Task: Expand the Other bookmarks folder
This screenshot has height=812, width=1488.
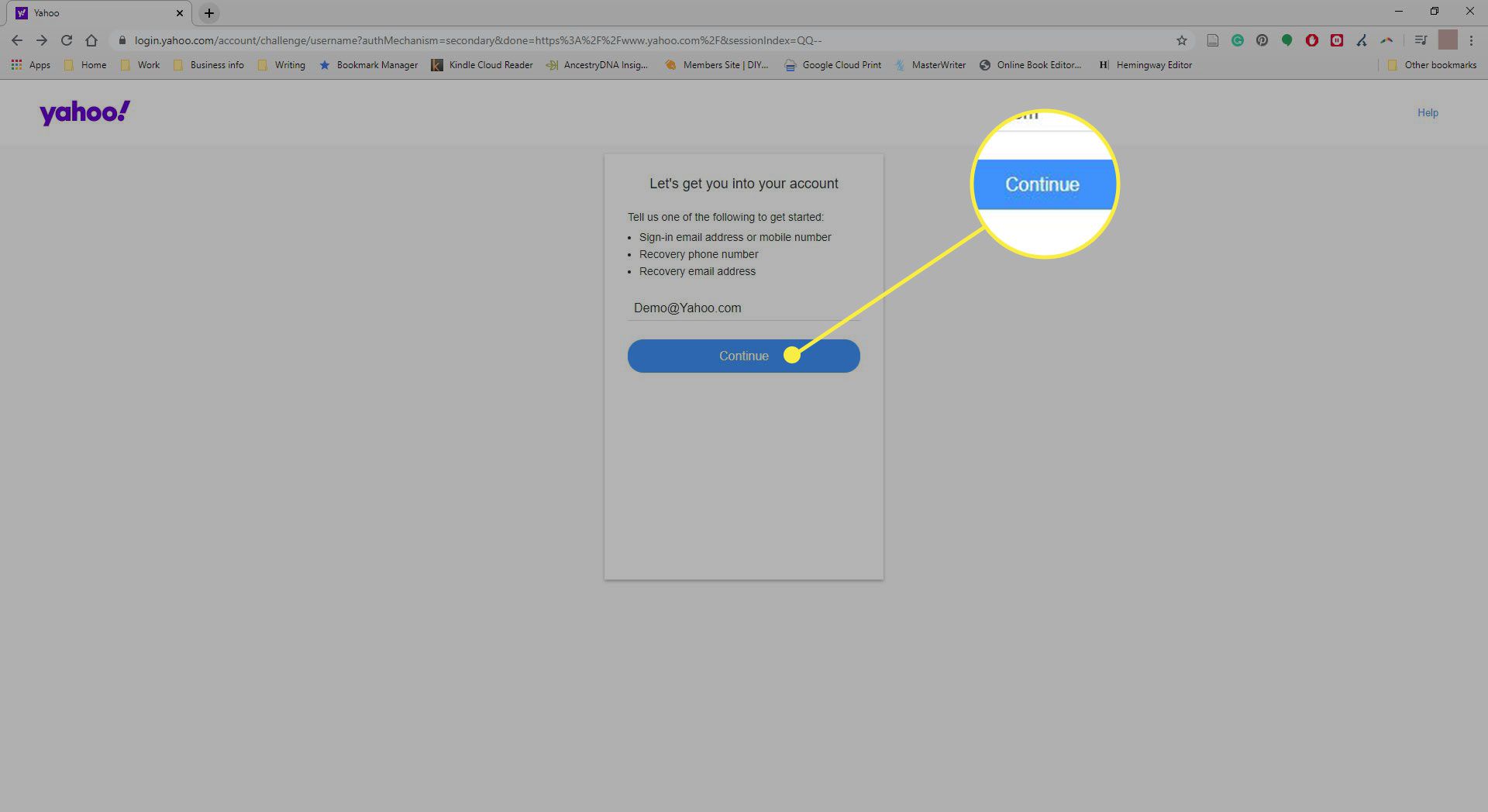Action: click(x=1432, y=65)
